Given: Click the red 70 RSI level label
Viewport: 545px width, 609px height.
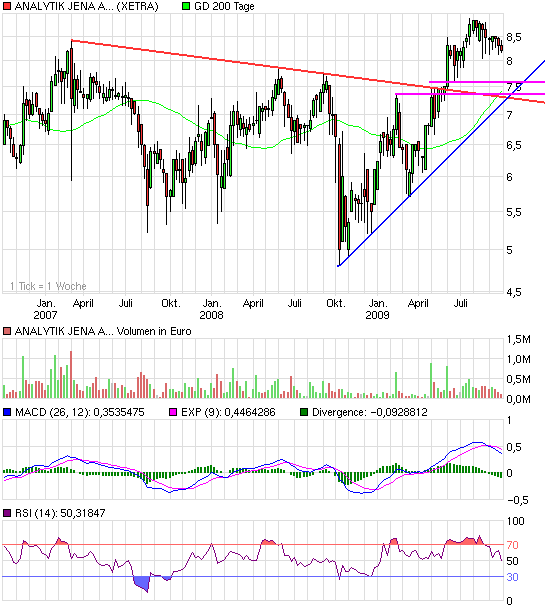Looking at the screenshot, I should click(x=512, y=545).
